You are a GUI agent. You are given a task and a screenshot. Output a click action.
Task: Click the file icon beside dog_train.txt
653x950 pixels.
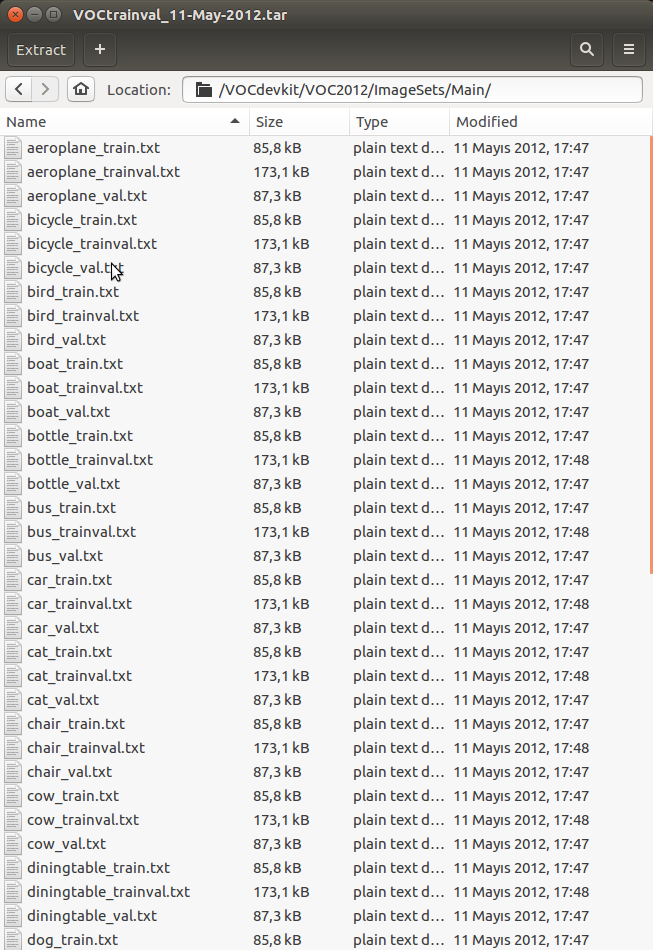[12, 939]
